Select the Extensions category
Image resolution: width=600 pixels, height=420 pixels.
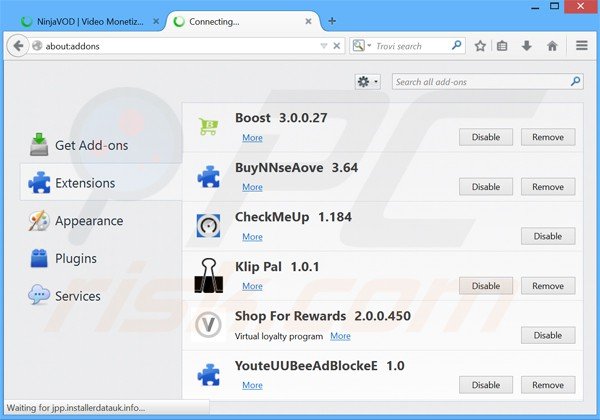coord(101,183)
